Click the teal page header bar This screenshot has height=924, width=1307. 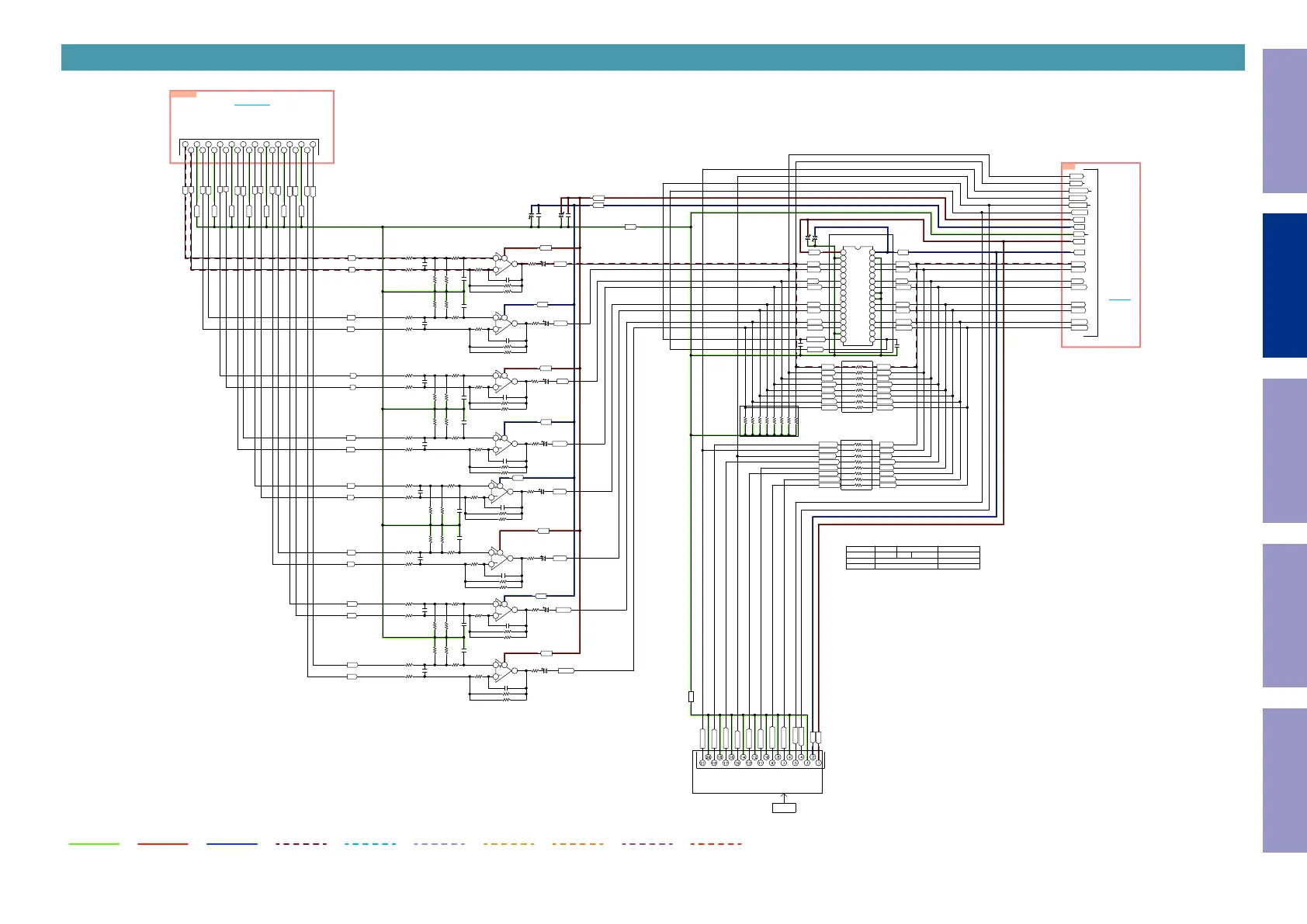coord(653,57)
